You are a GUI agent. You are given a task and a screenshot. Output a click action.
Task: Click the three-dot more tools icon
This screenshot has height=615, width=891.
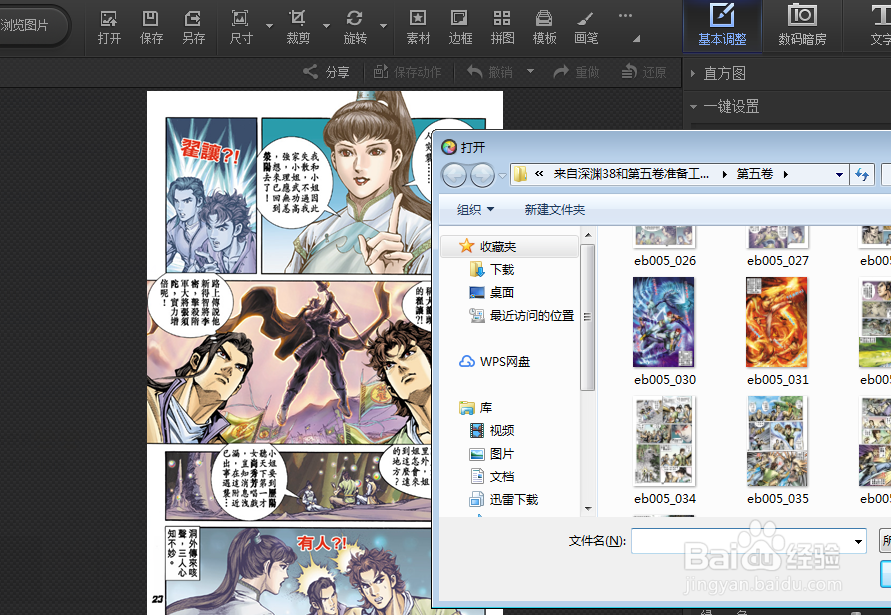626,16
